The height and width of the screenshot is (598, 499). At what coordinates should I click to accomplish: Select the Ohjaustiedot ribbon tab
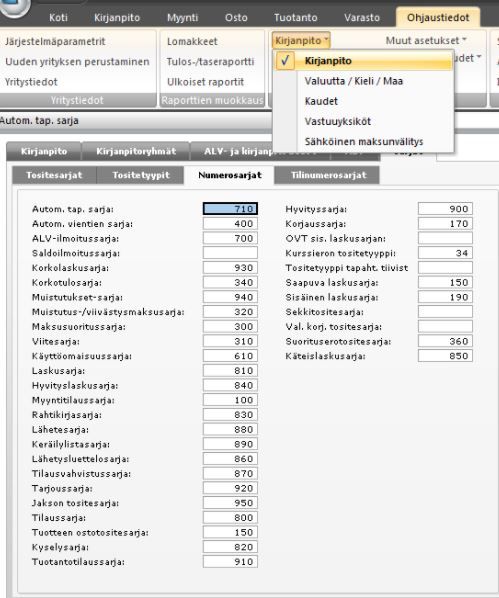click(x=438, y=18)
